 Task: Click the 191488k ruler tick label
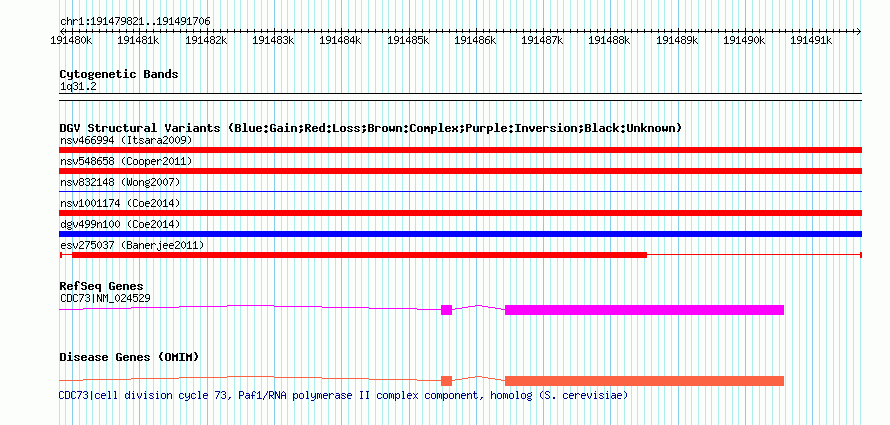[610, 40]
